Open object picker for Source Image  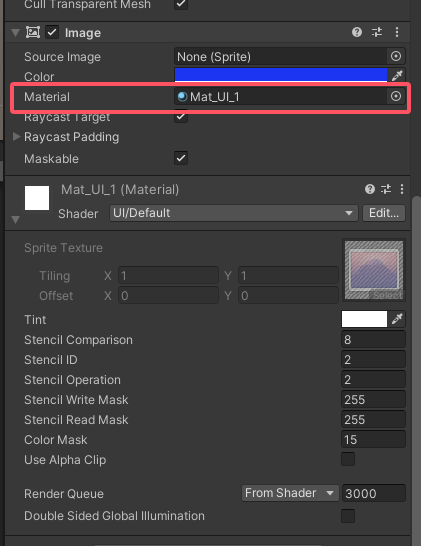click(x=396, y=56)
